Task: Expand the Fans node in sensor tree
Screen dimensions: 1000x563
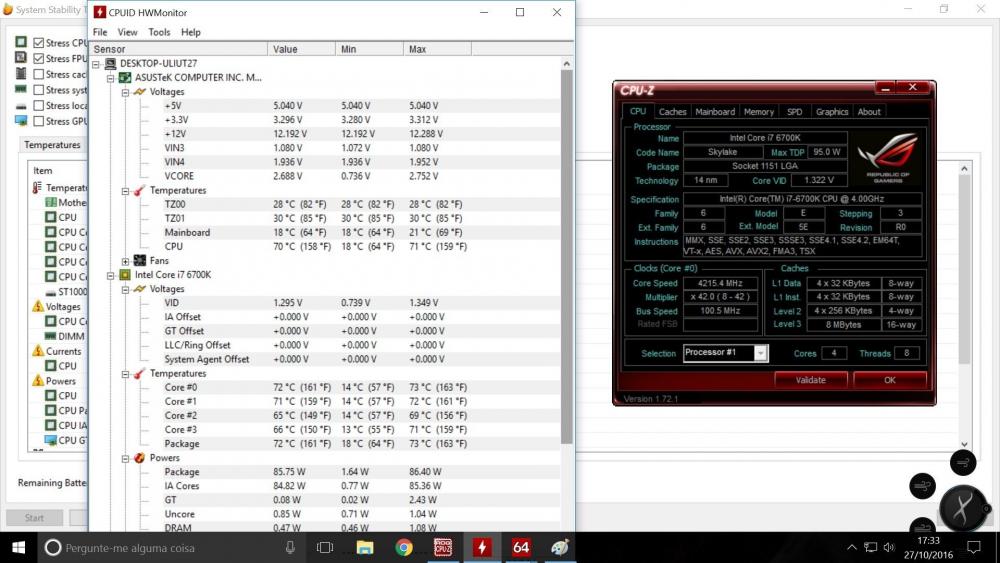Action: (125, 261)
